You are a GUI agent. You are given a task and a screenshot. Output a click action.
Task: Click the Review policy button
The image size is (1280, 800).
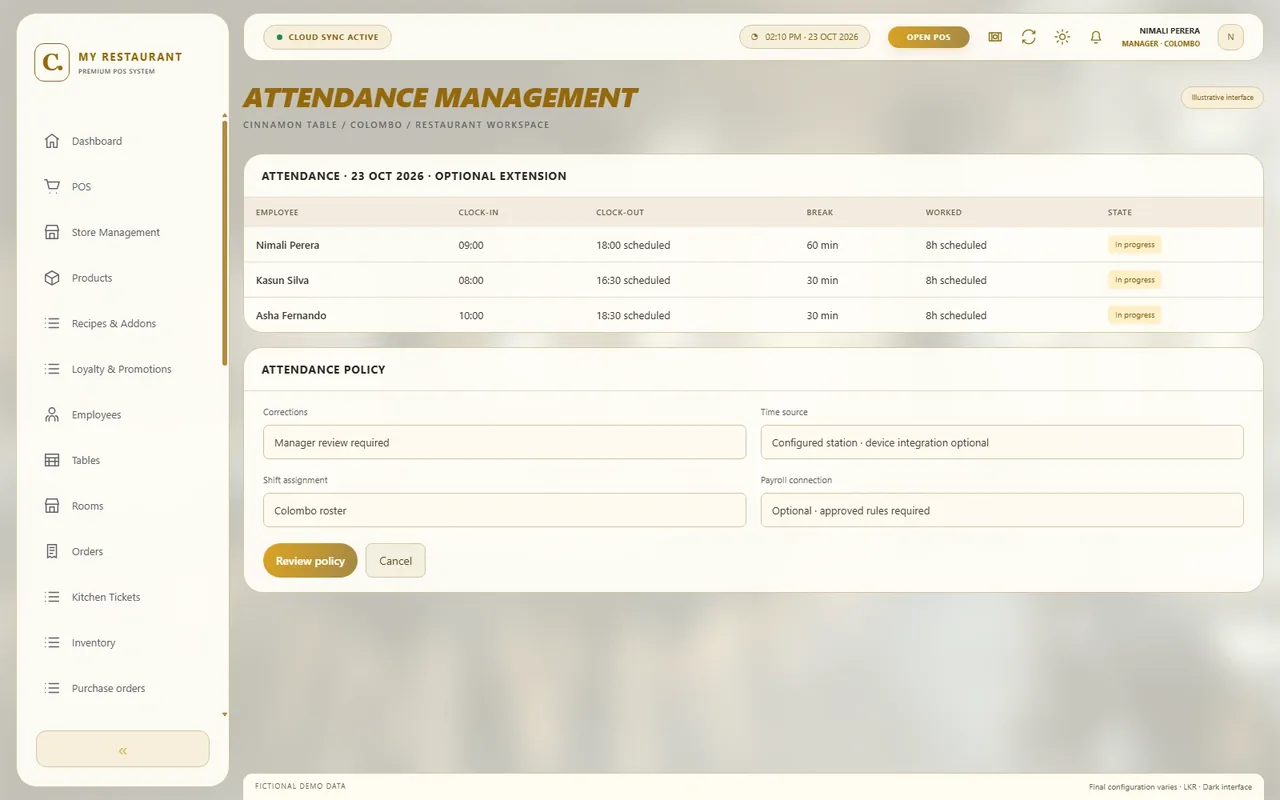310,561
